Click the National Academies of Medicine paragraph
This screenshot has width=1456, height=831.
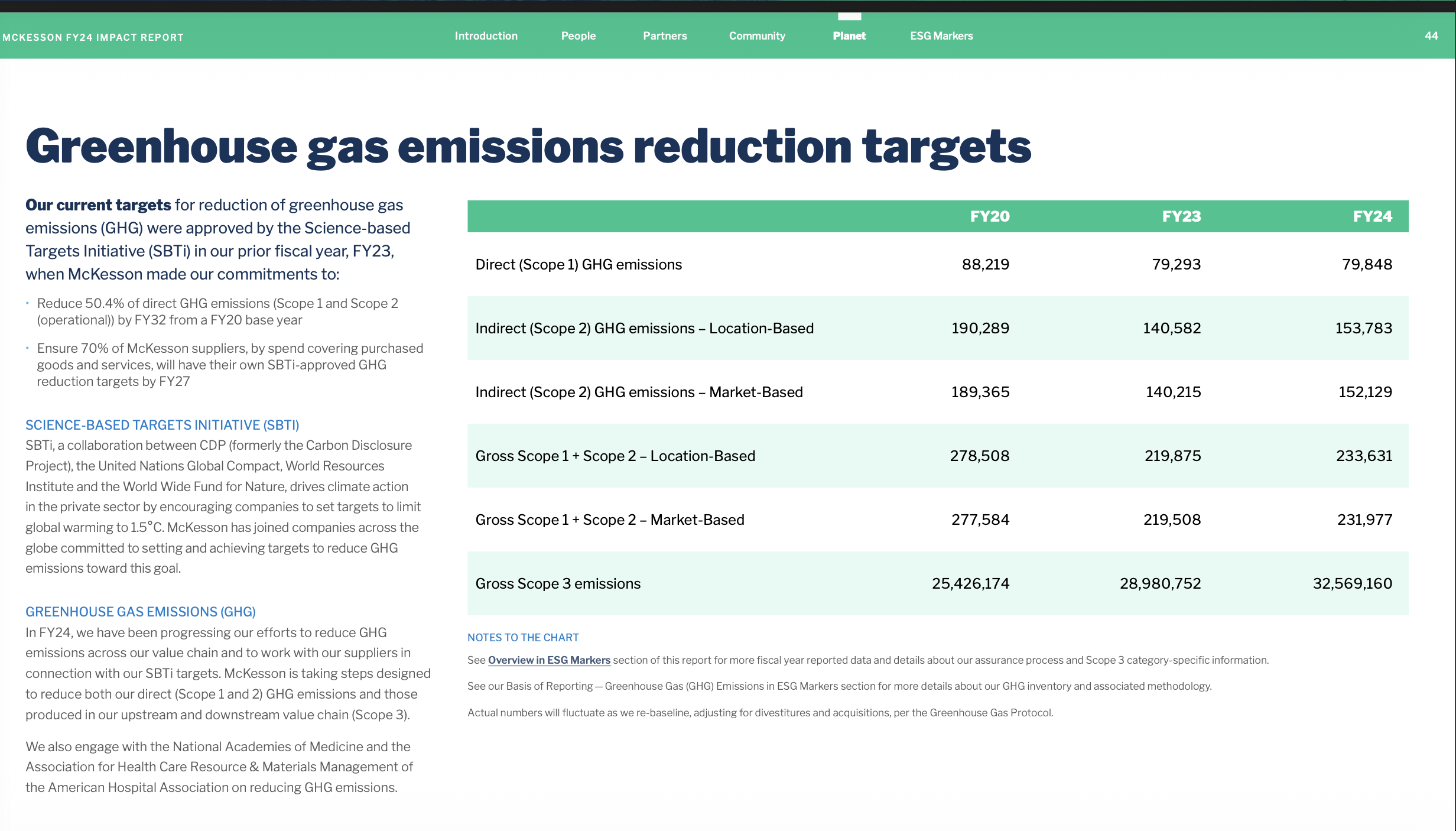click(219, 767)
